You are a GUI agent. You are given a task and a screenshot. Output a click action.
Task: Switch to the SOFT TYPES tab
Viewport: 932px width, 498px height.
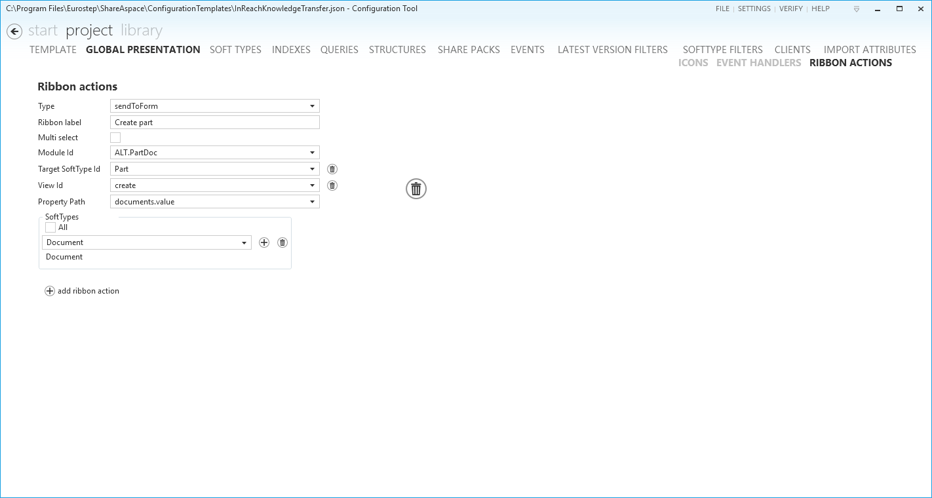pyautogui.click(x=235, y=49)
